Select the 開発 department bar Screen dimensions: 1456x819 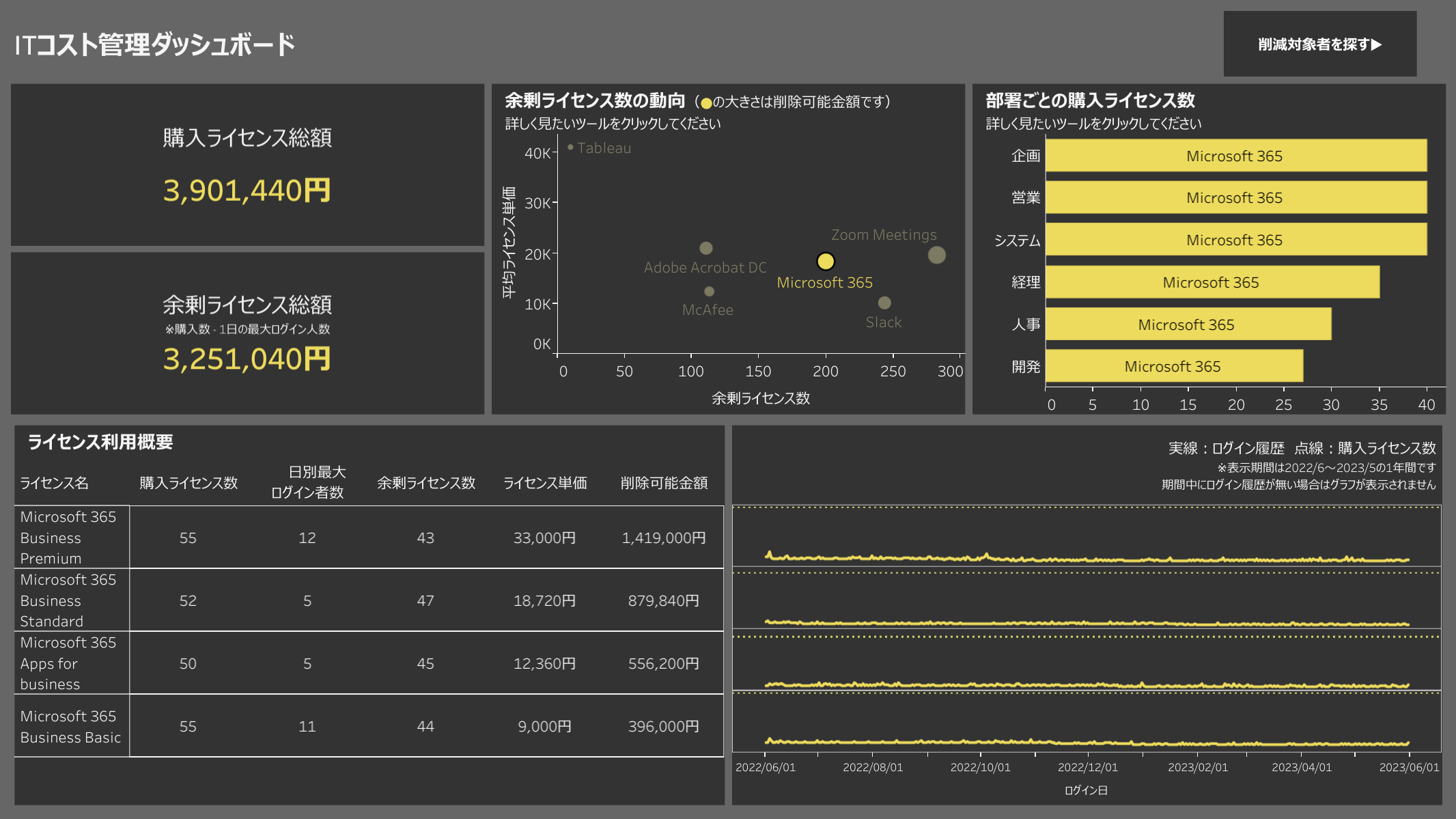(x=1173, y=366)
